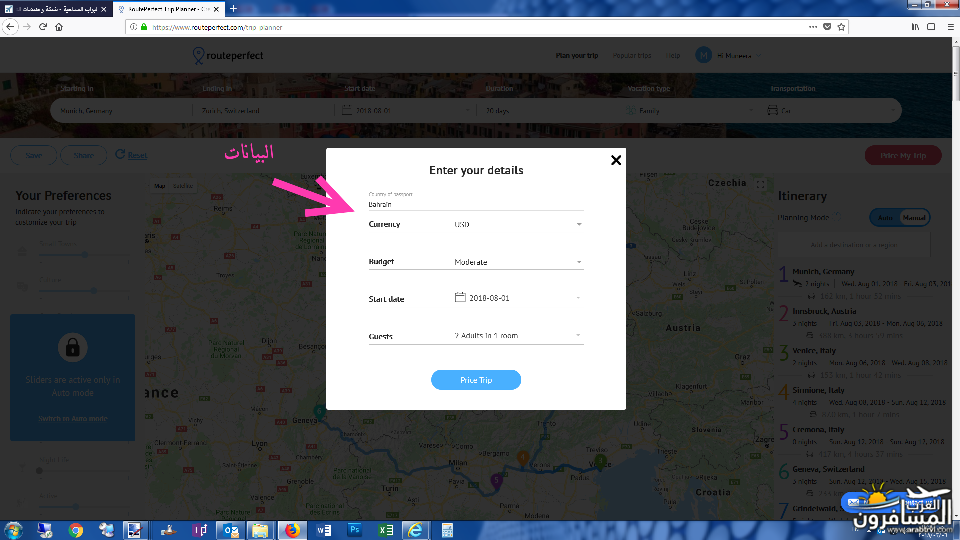Click the Save button
This screenshot has height=540, width=960.
click(34, 156)
